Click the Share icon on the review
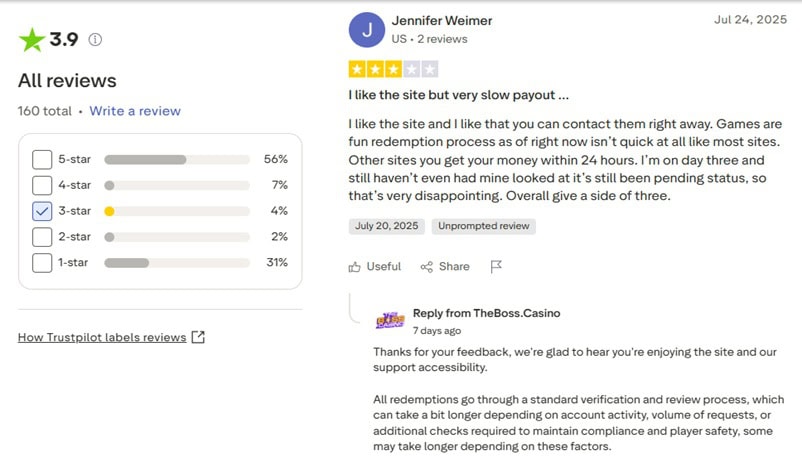Screen dimensions: 802x463 click(427, 267)
